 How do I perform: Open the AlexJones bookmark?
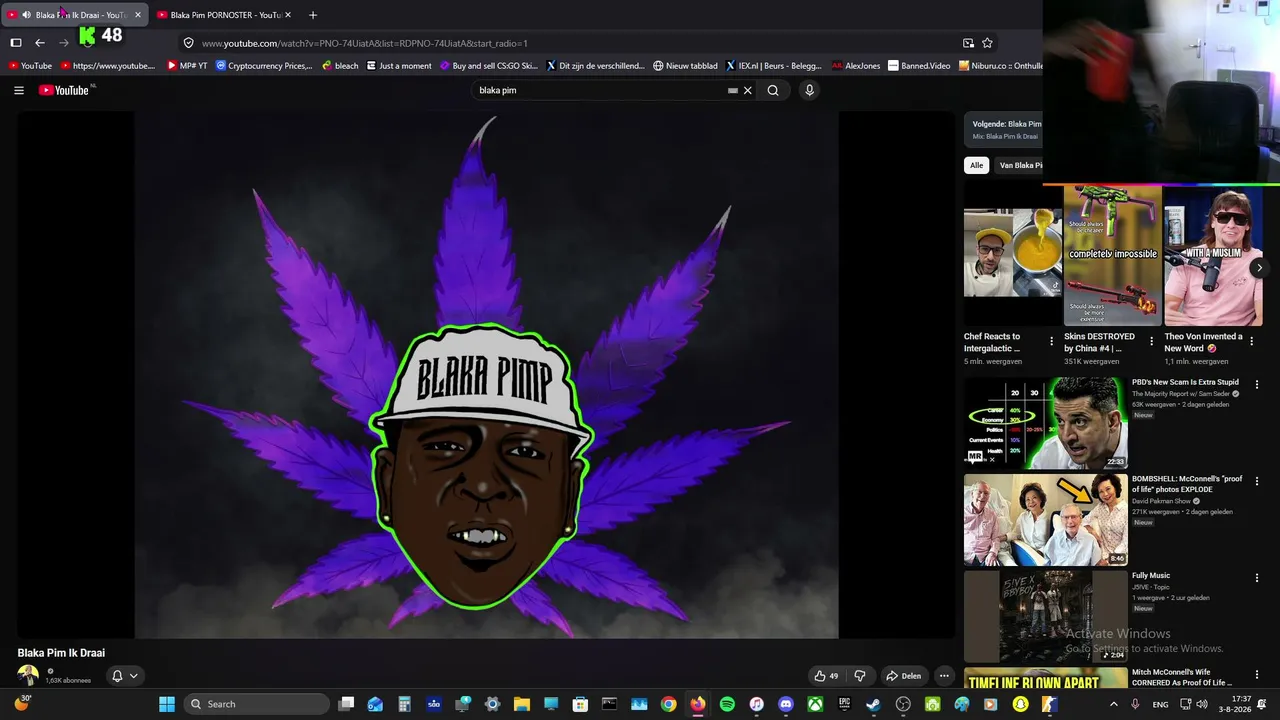click(x=856, y=66)
